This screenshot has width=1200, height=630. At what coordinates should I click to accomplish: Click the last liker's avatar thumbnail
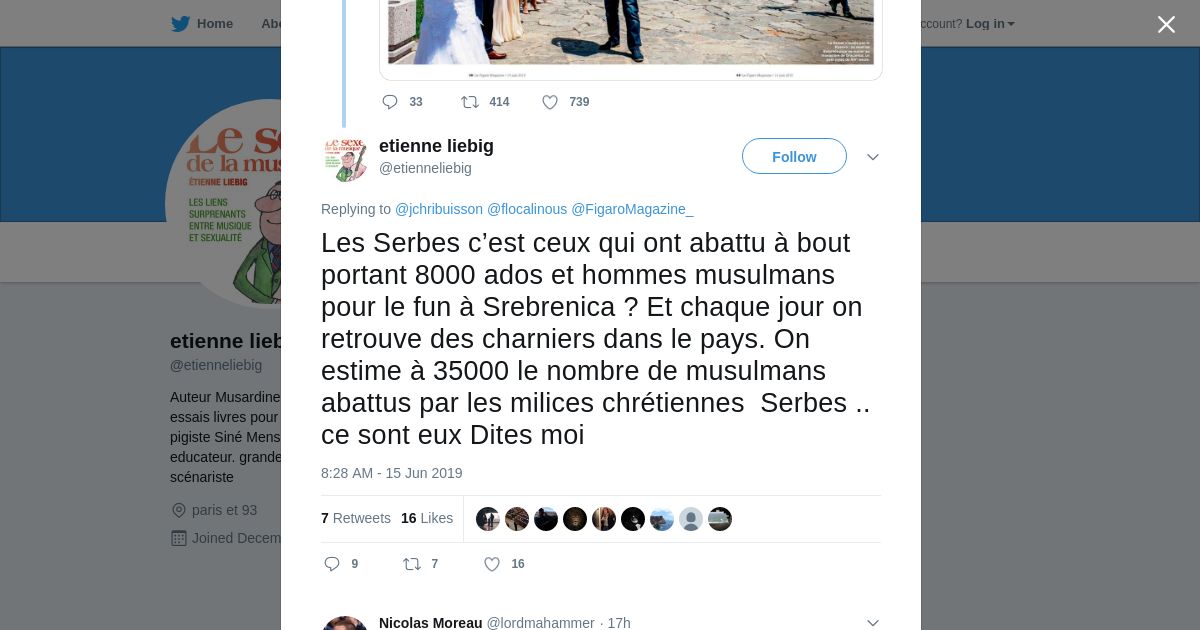(720, 519)
